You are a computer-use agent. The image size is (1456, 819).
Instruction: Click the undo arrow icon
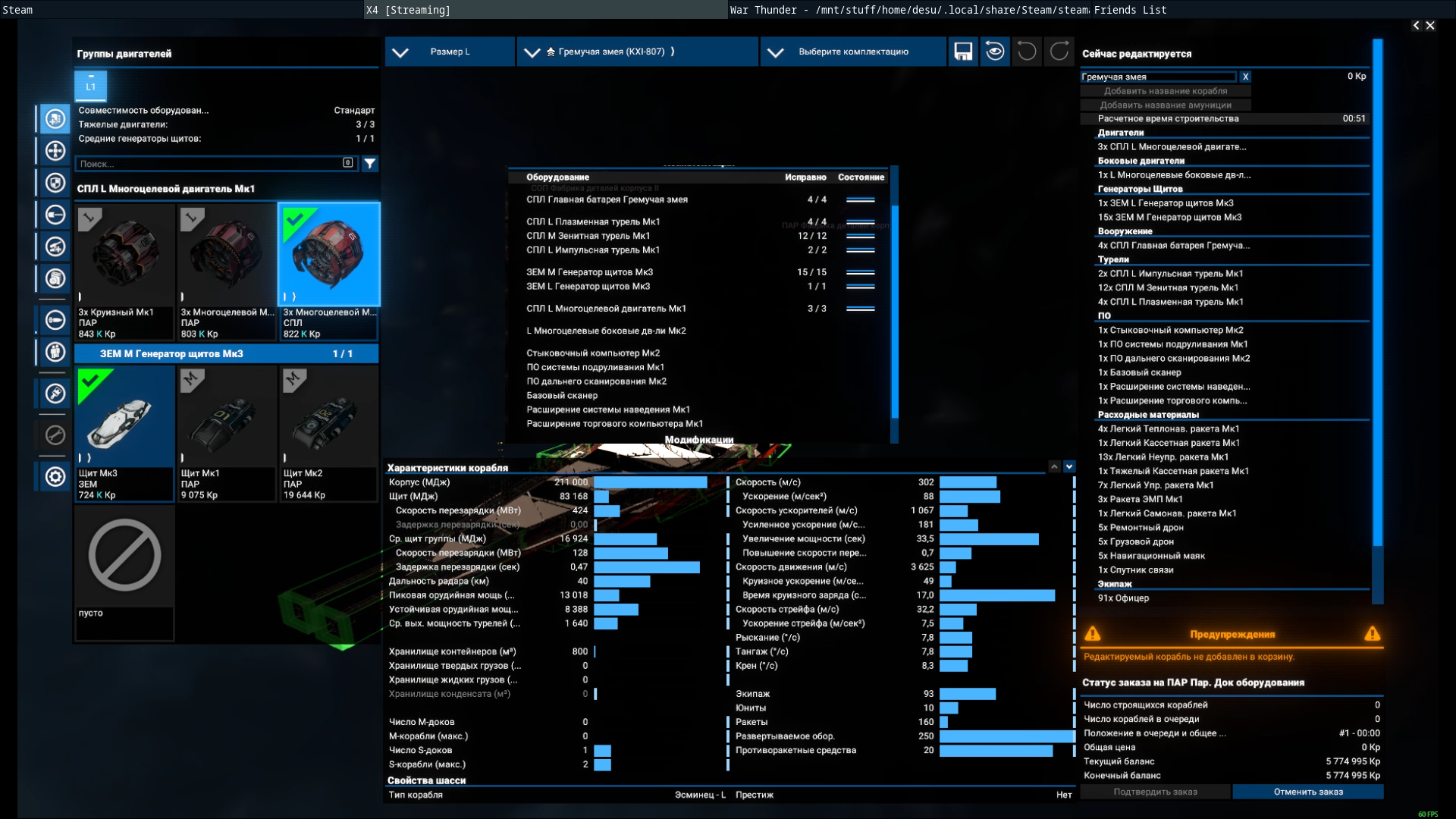[x=1027, y=52]
